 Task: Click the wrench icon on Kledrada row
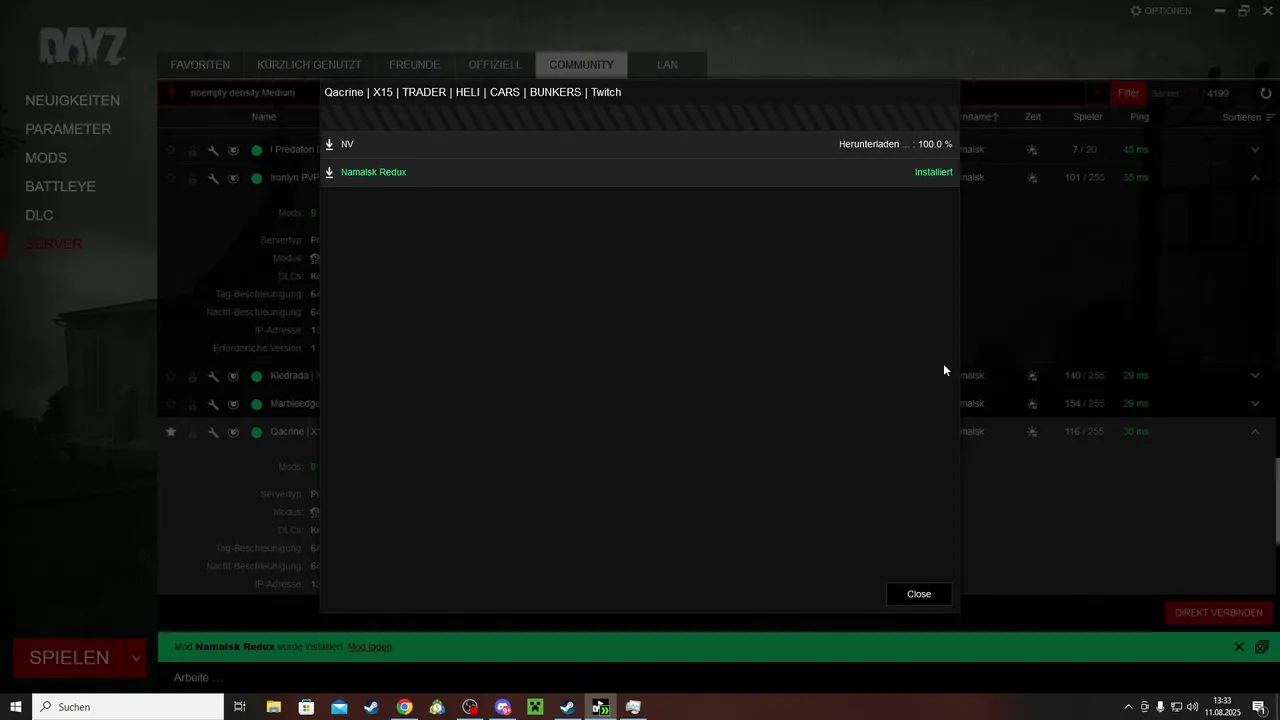coord(213,376)
